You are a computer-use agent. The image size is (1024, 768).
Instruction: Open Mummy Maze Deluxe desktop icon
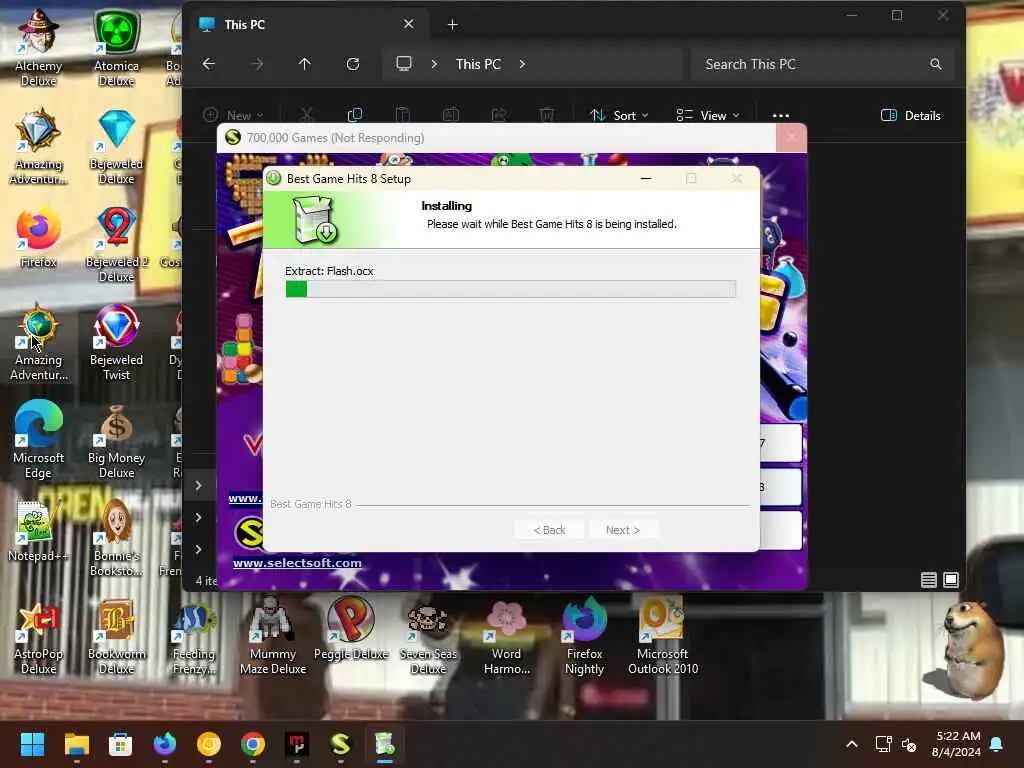pyautogui.click(x=272, y=636)
